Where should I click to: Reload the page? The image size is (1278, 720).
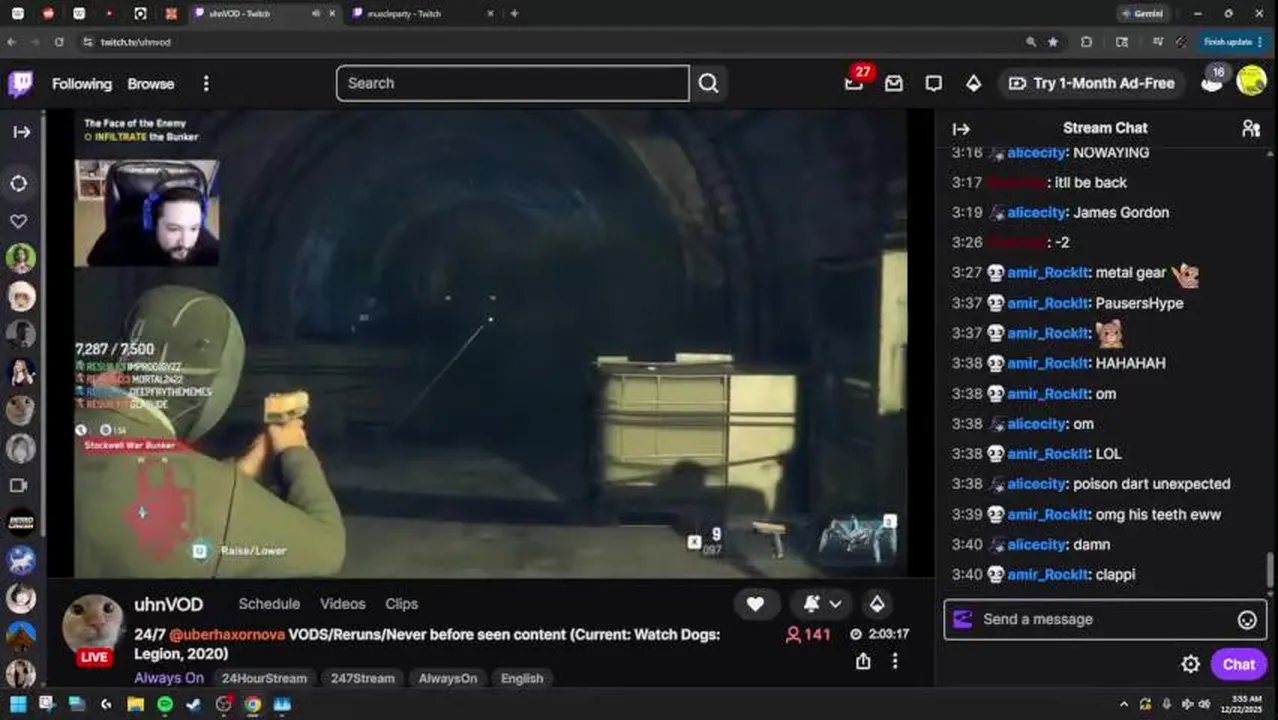[59, 42]
